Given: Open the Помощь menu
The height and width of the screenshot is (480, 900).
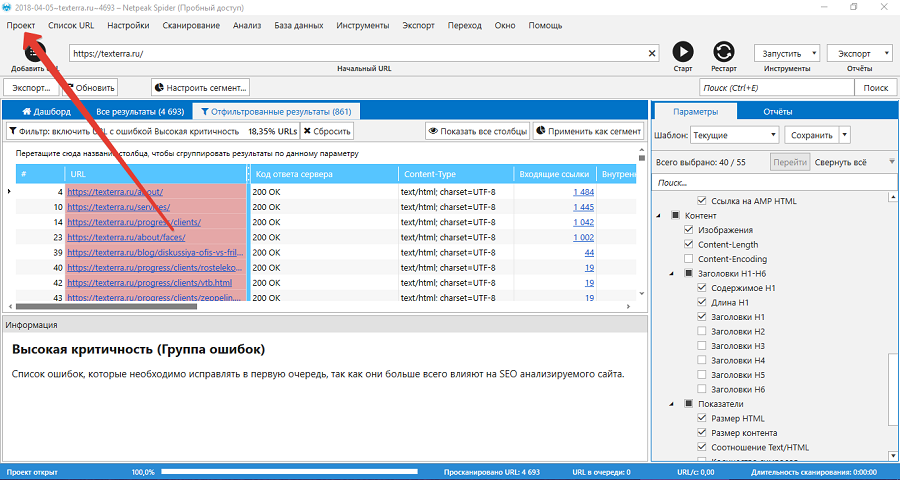Looking at the screenshot, I should (x=545, y=25).
